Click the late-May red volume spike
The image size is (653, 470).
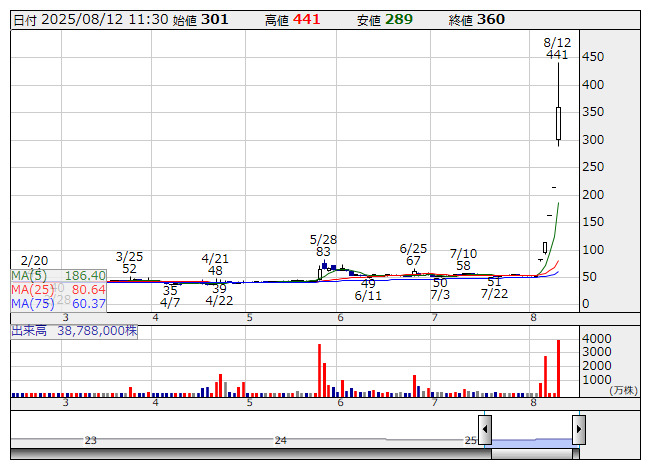pyautogui.click(x=320, y=370)
